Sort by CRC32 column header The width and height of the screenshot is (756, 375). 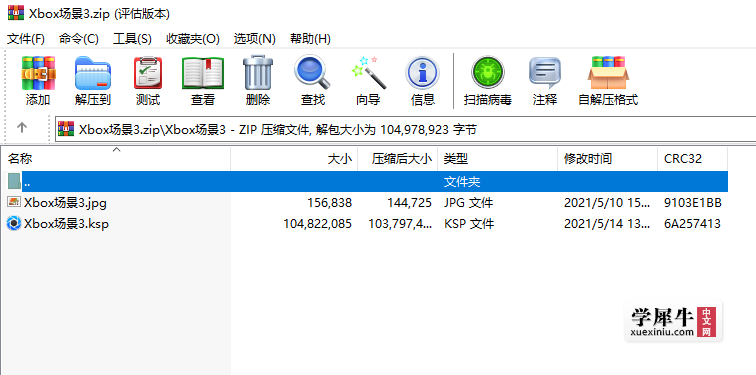pos(692,159)
